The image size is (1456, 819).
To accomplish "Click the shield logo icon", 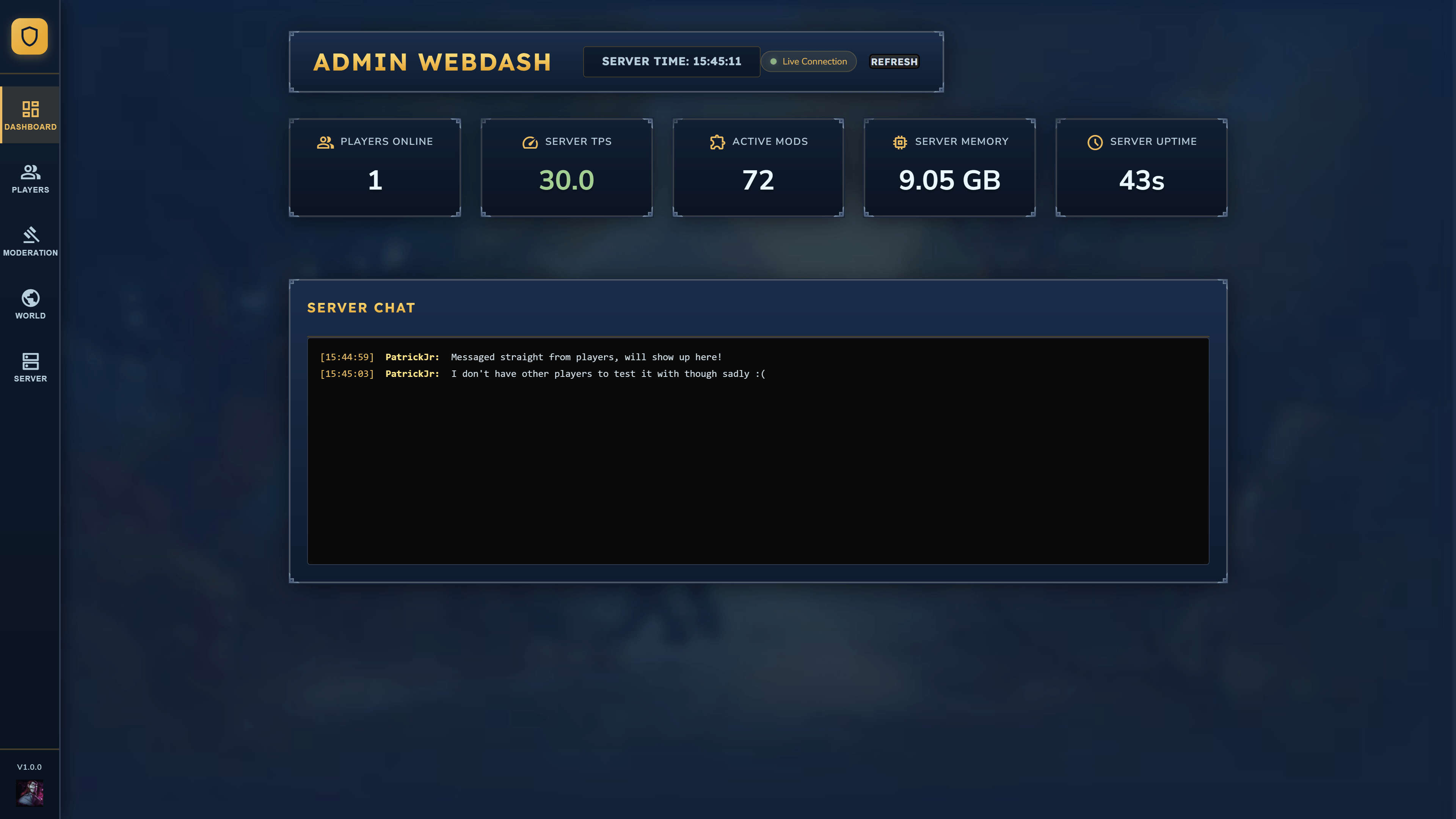I will pyautogui.click(x=30, y=36).
